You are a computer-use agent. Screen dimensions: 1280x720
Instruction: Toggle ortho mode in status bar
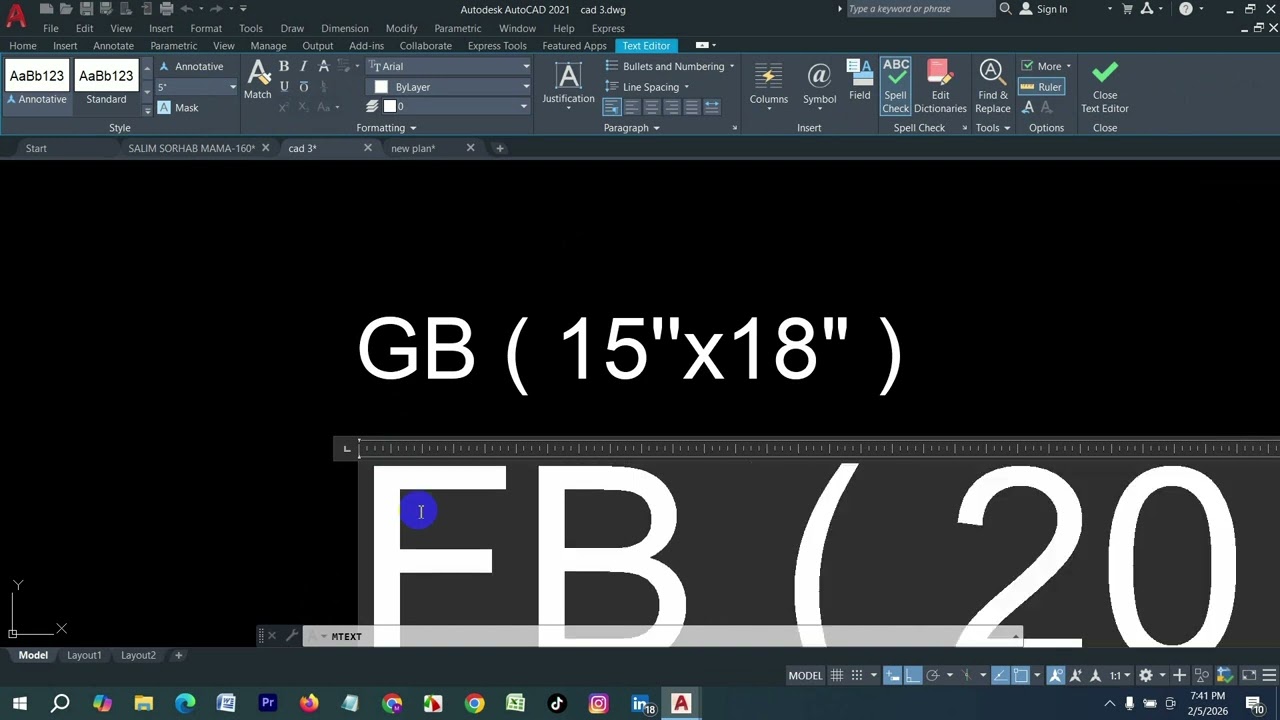pyautogui.click(x=912, y=676)
